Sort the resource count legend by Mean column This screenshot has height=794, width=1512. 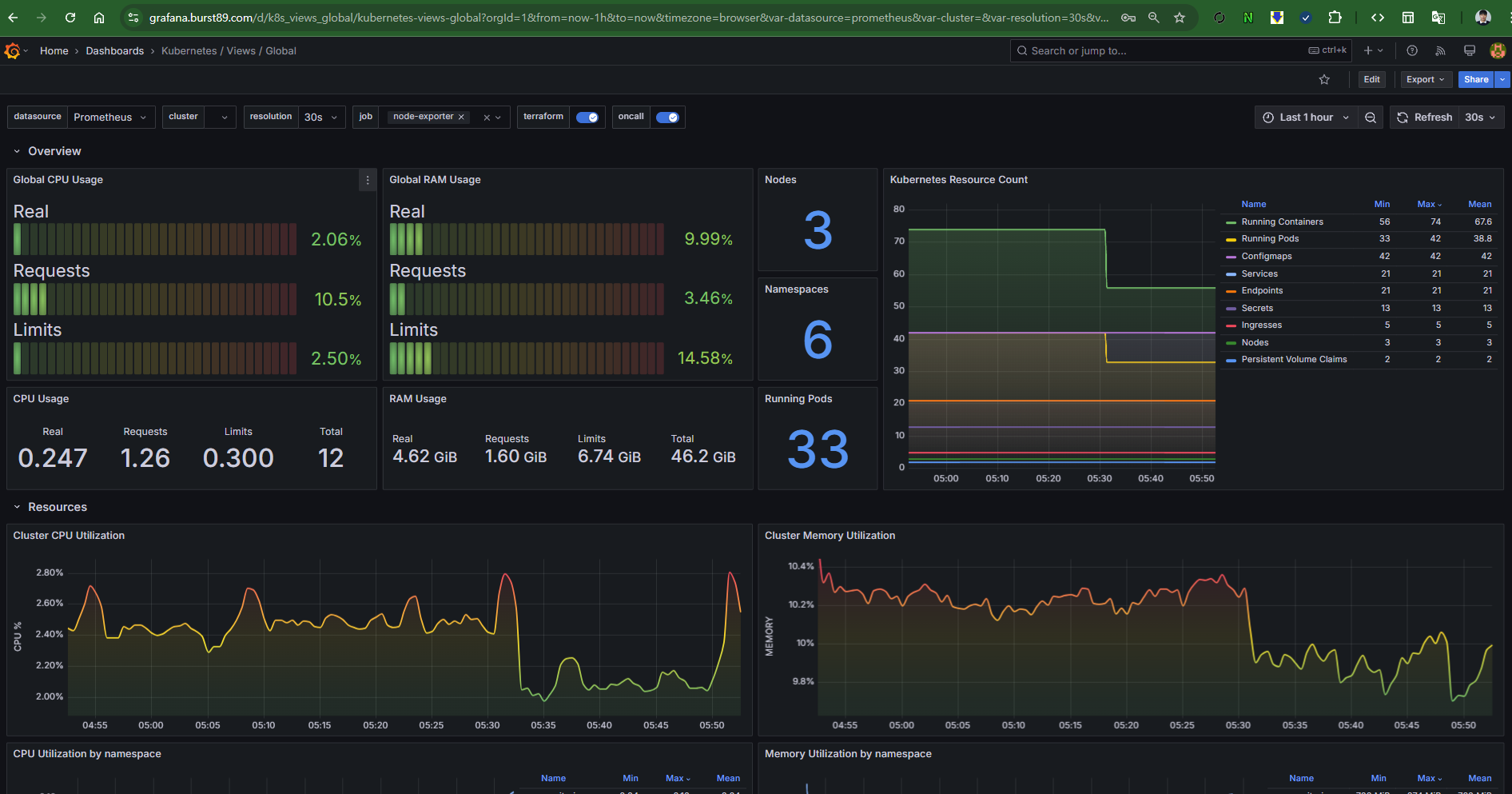(1479, 204)
